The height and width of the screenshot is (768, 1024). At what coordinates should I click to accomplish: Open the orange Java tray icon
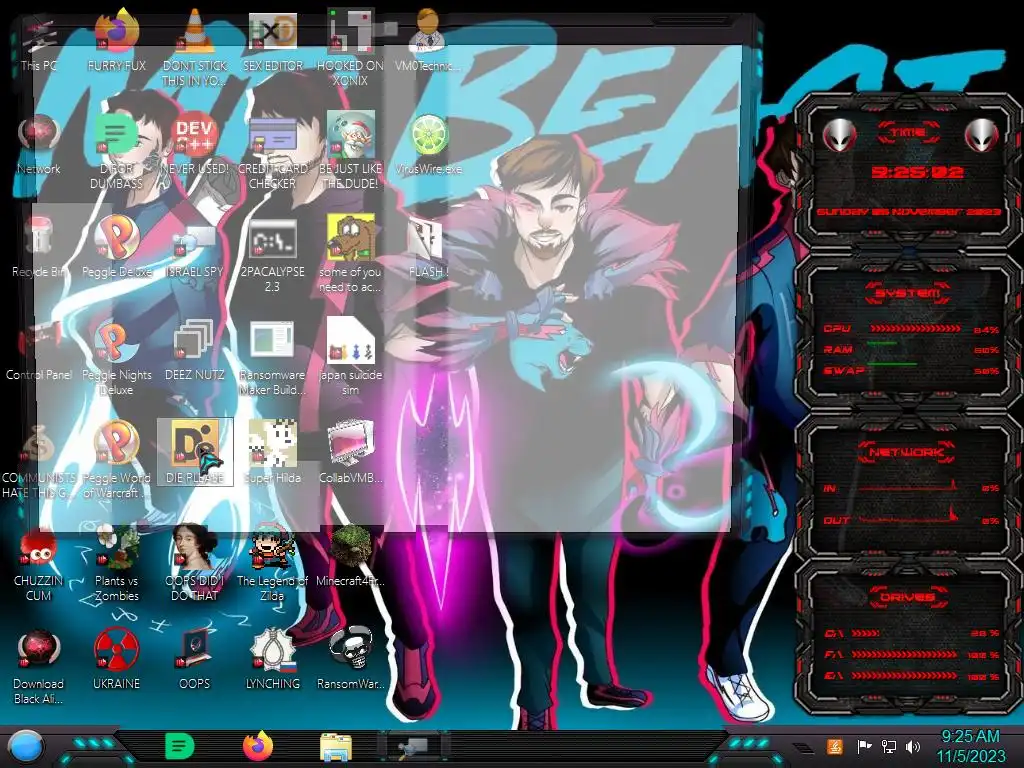click(834, 746)
